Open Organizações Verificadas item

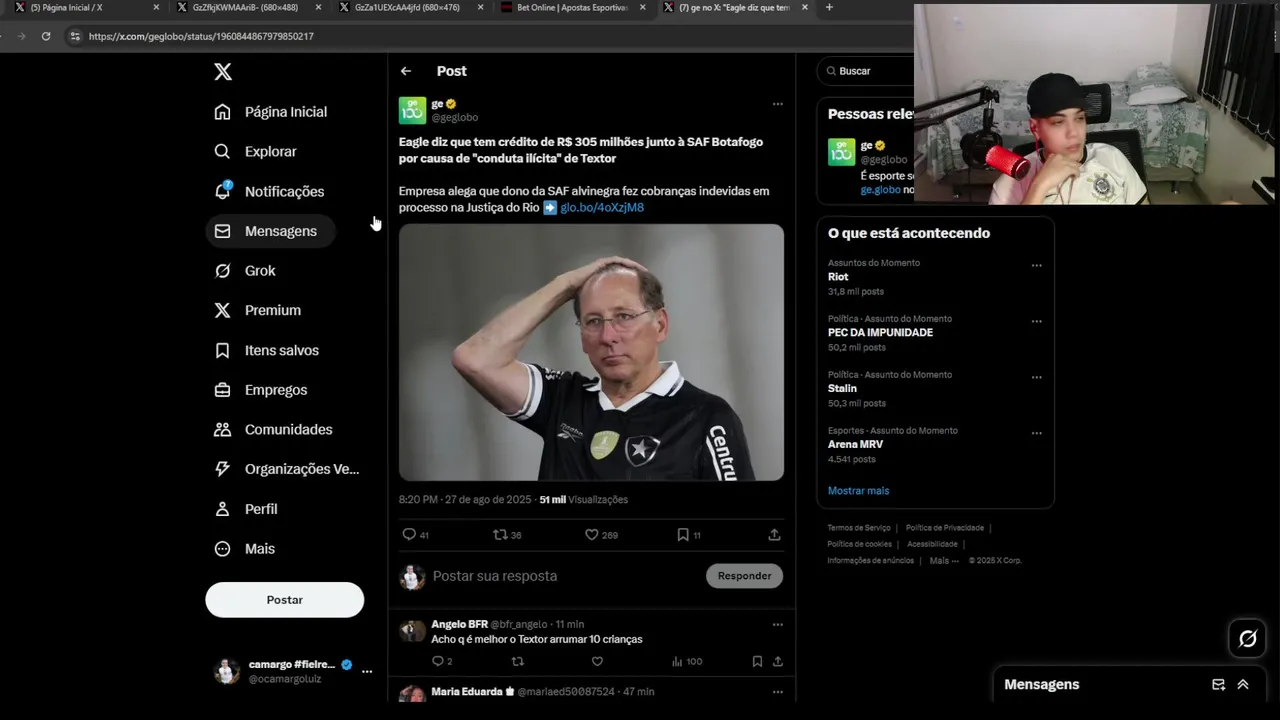coord(287,469)
